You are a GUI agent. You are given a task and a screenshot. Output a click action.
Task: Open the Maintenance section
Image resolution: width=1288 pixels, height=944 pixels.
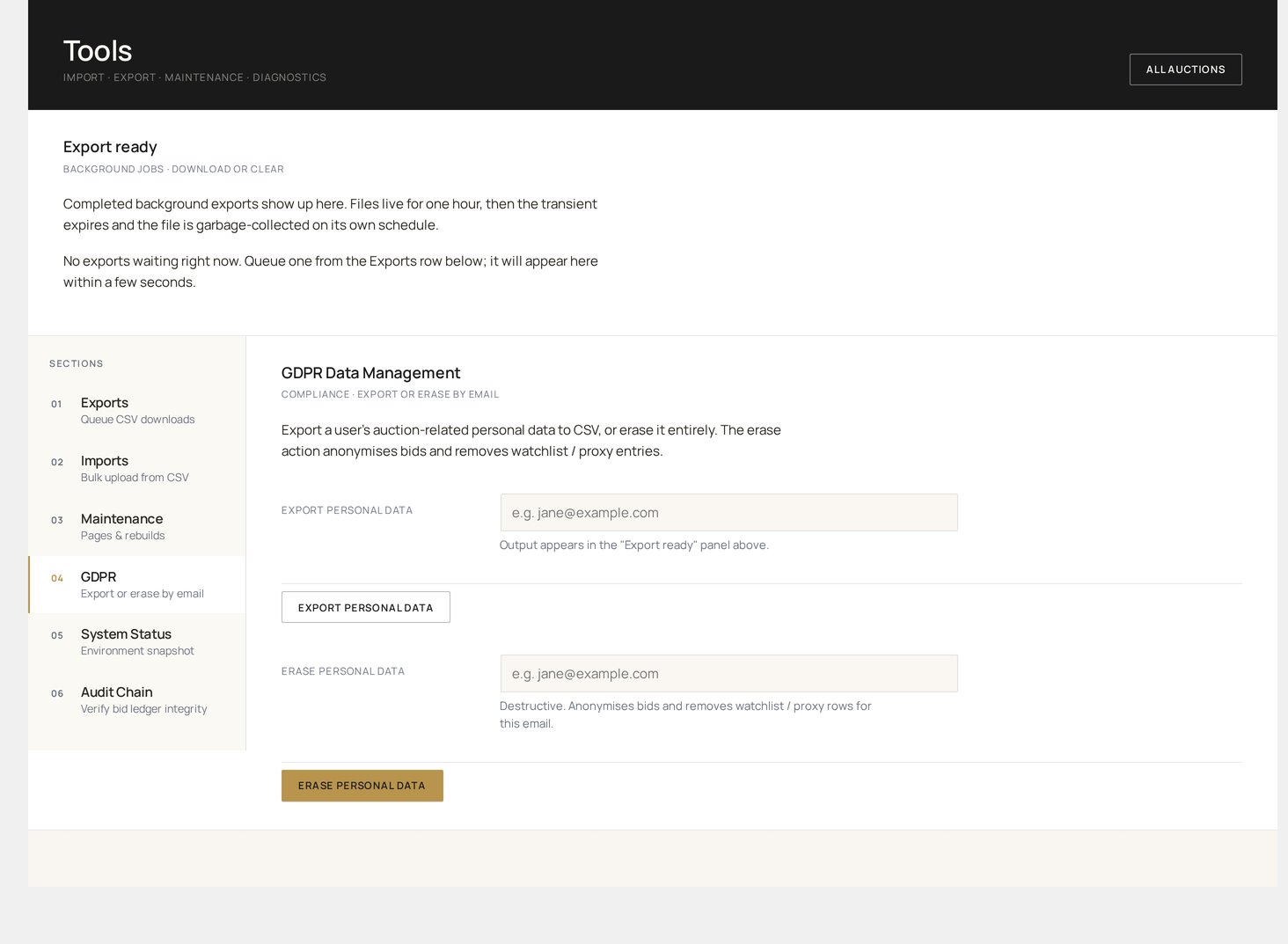[x=137, y=527]
